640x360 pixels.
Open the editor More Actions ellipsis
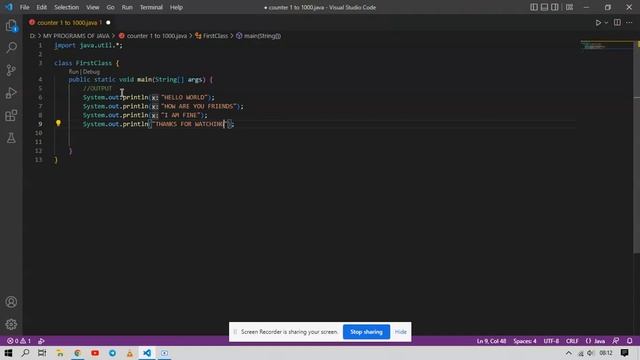[629, 22]
